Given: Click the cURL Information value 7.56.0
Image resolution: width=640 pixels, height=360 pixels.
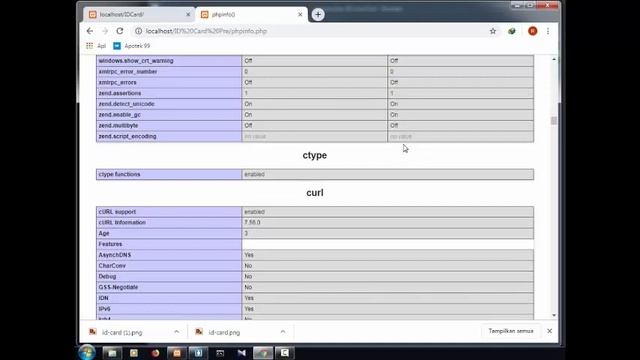Looking at the screenshot, I should point(252,222).
